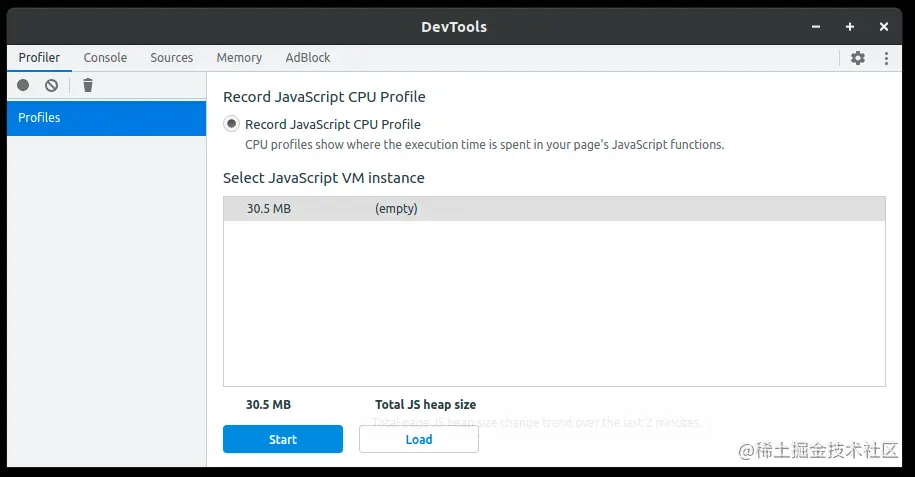Click empty area of VM instance list

(x=554, y=303)
